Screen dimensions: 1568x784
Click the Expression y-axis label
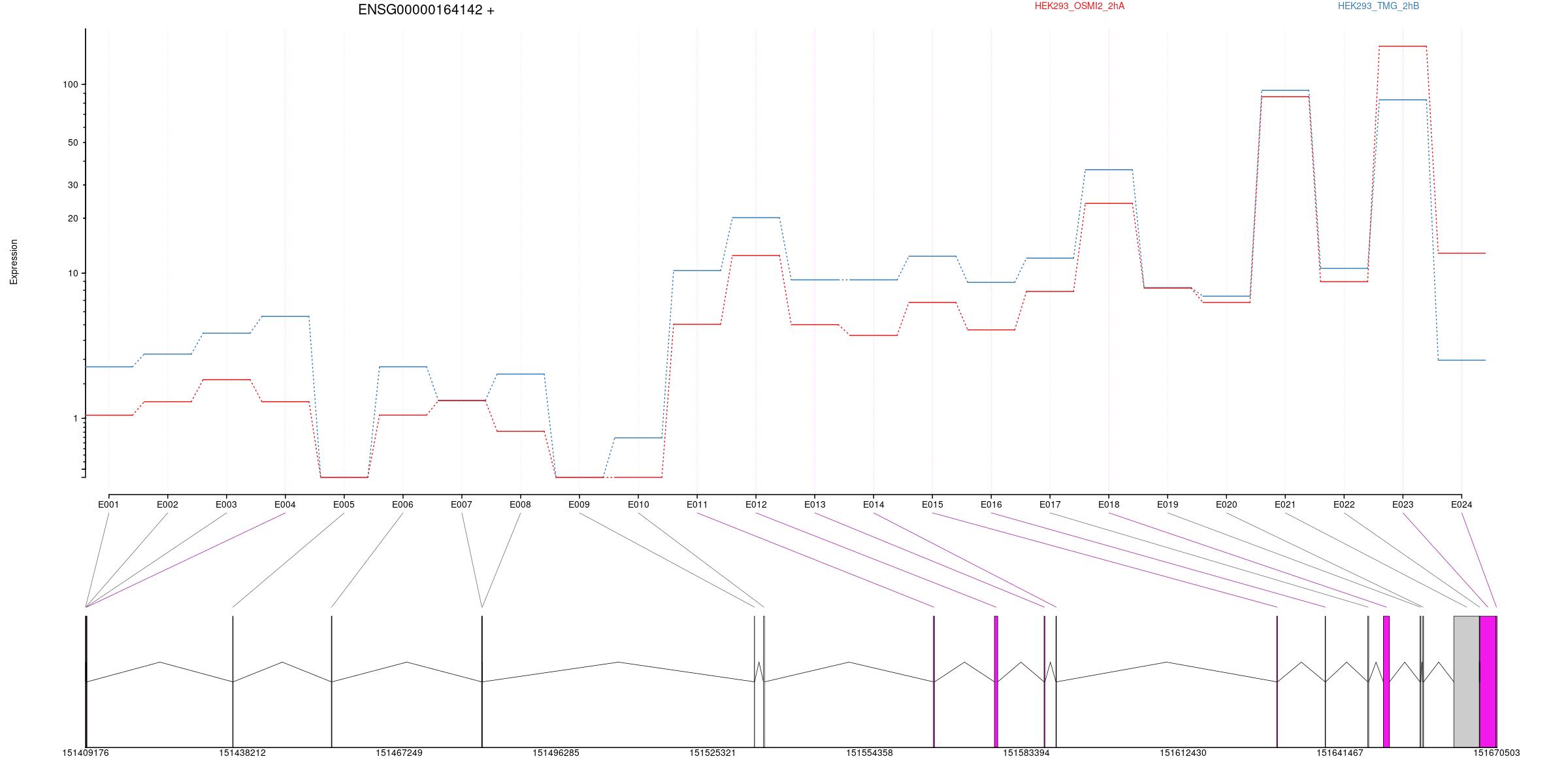pos(14,261)
